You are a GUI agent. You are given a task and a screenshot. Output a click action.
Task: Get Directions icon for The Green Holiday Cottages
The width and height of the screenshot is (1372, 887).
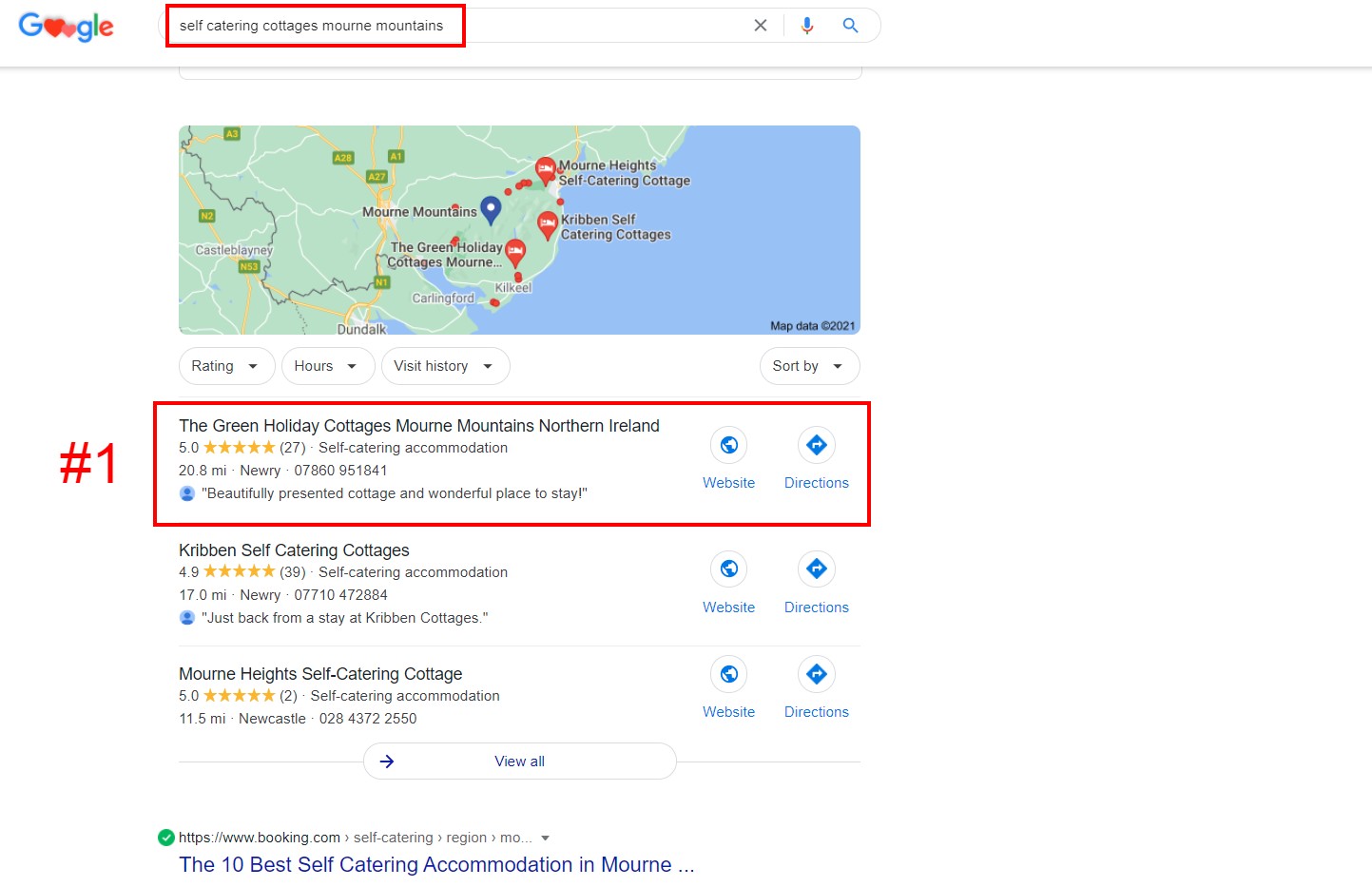(x=817, y=445)
